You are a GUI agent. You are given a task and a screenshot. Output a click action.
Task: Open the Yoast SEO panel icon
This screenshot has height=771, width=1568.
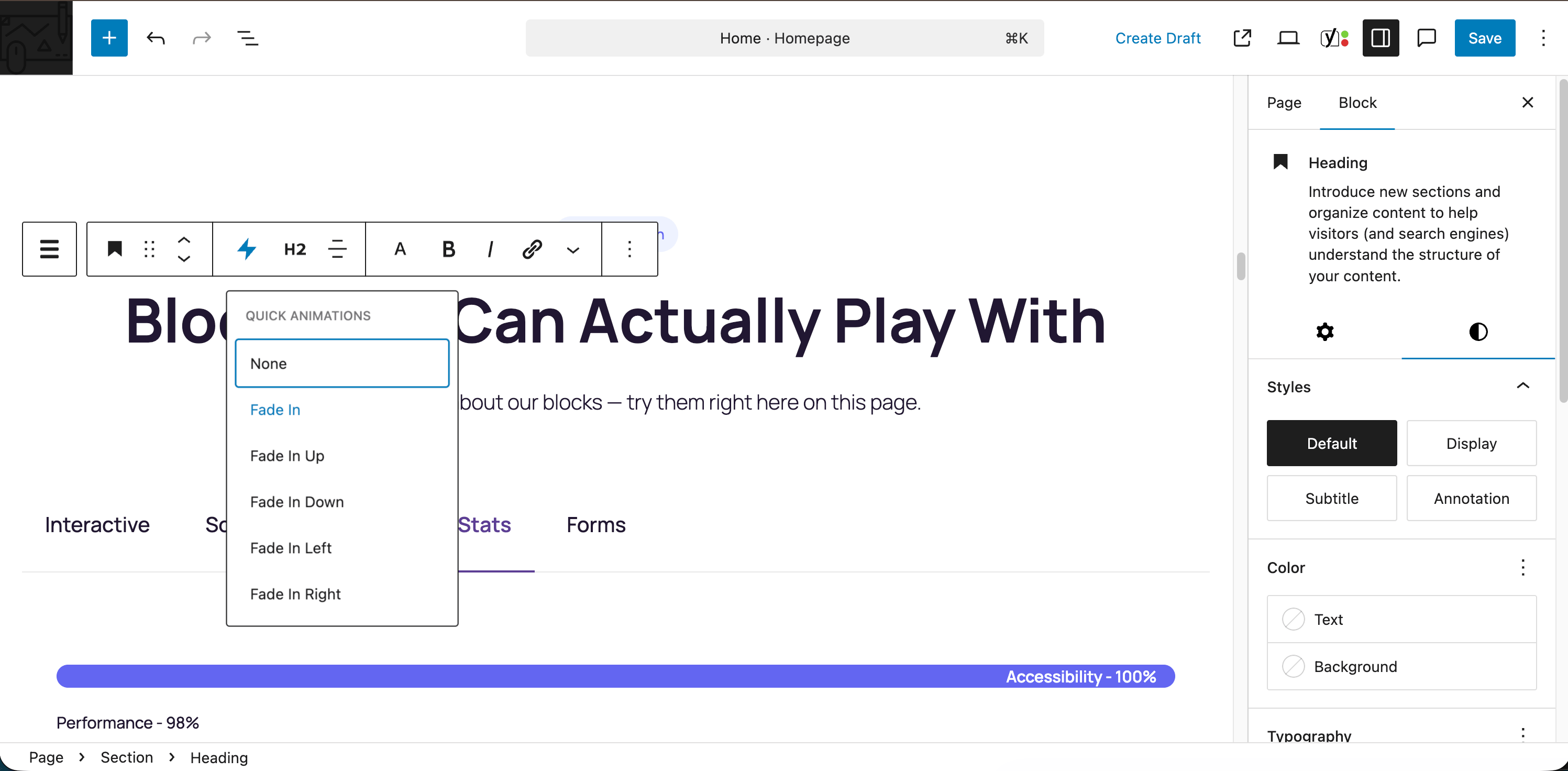click(1334, 38)
